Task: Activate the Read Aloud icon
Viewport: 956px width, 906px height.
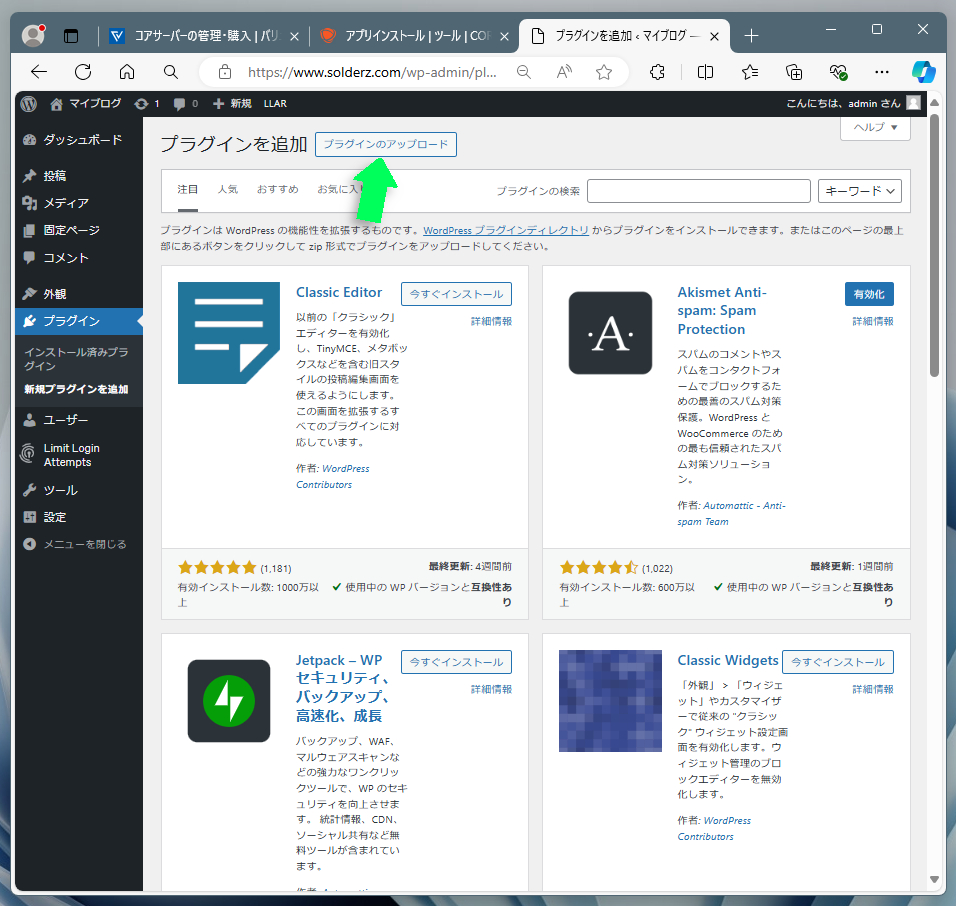Action: pos(564,72)
